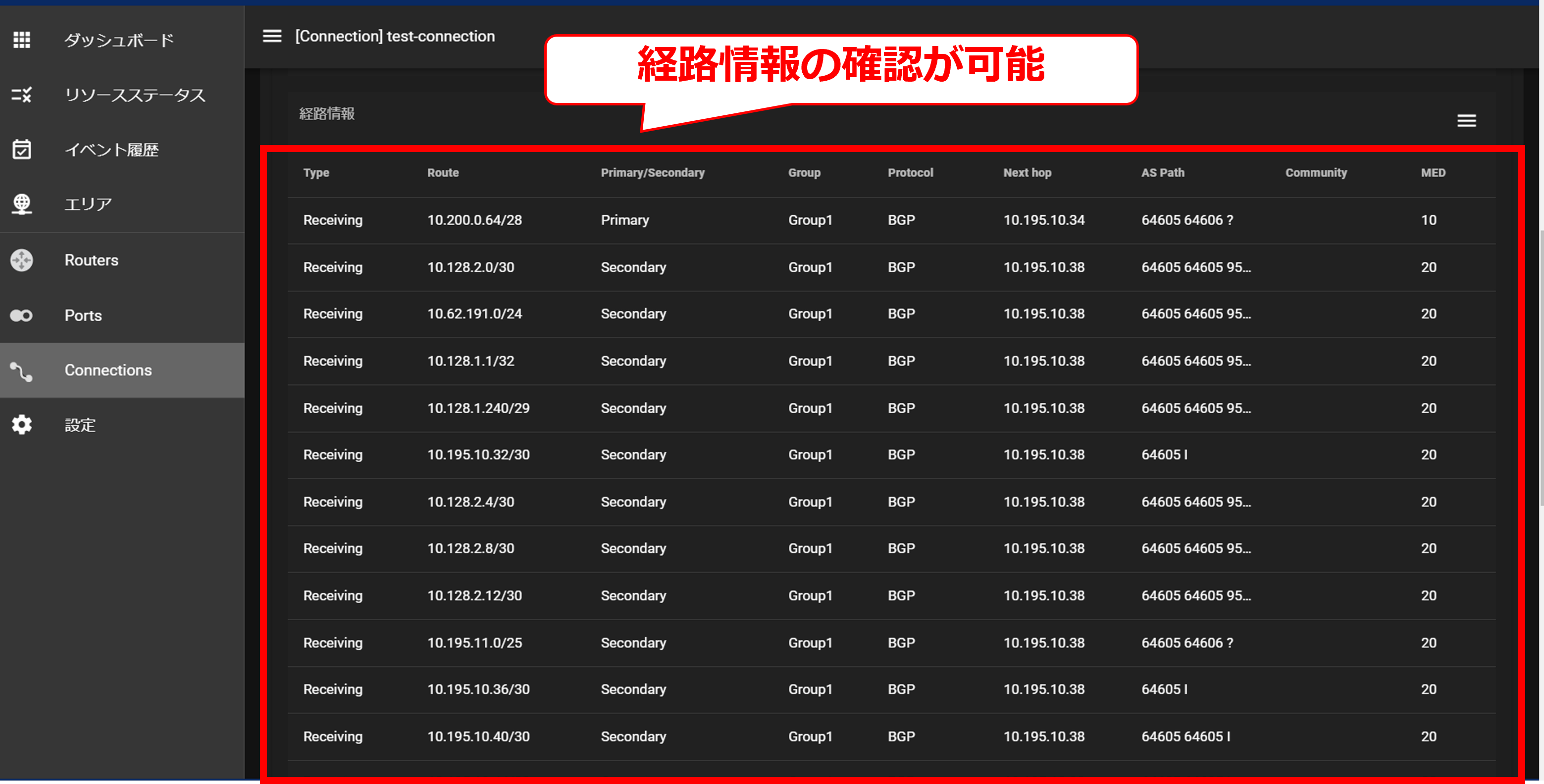Select Connections in the sidebar

point(108,370)
